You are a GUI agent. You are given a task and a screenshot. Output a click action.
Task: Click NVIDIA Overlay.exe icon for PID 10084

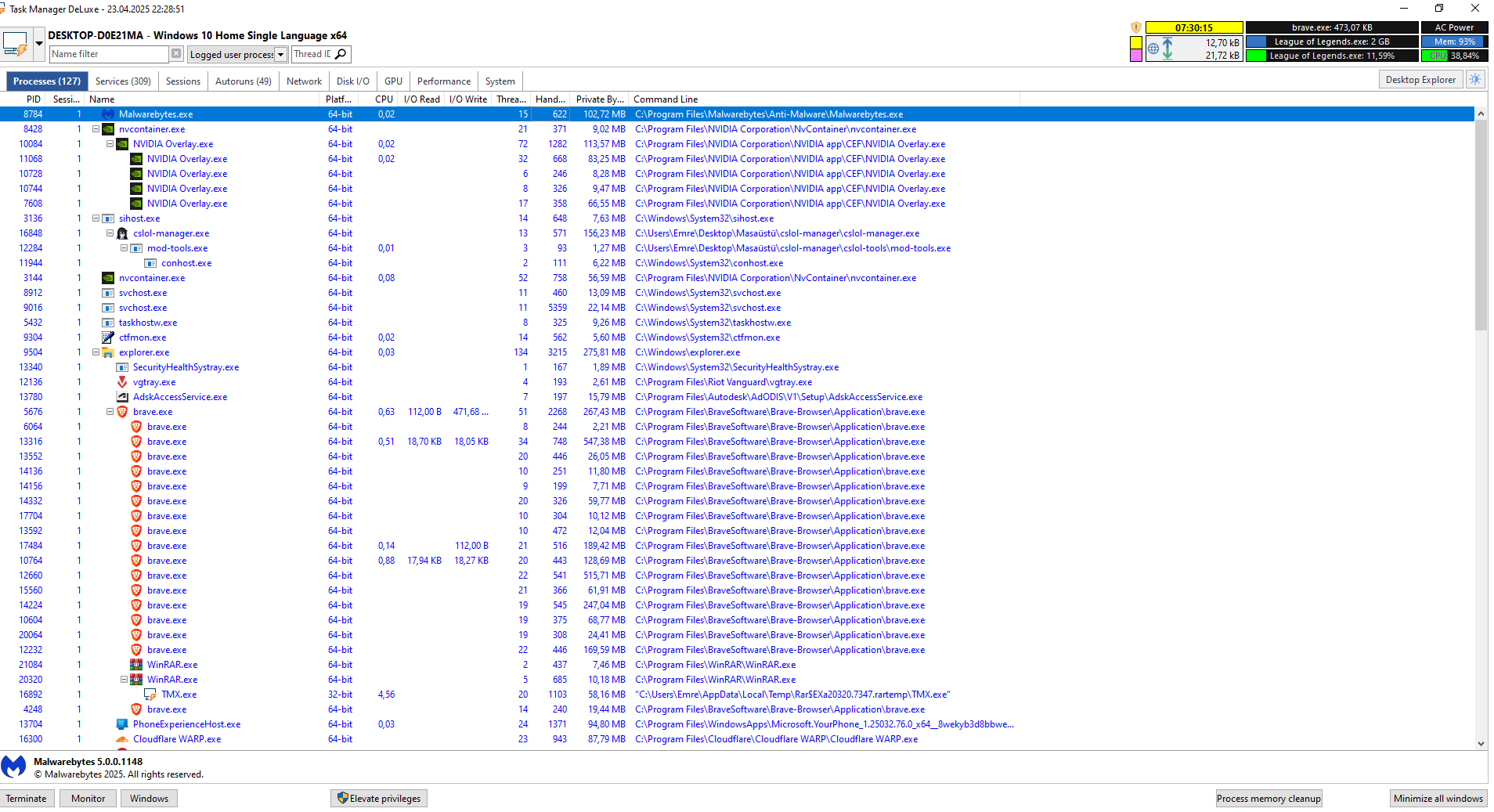point(122,144)
